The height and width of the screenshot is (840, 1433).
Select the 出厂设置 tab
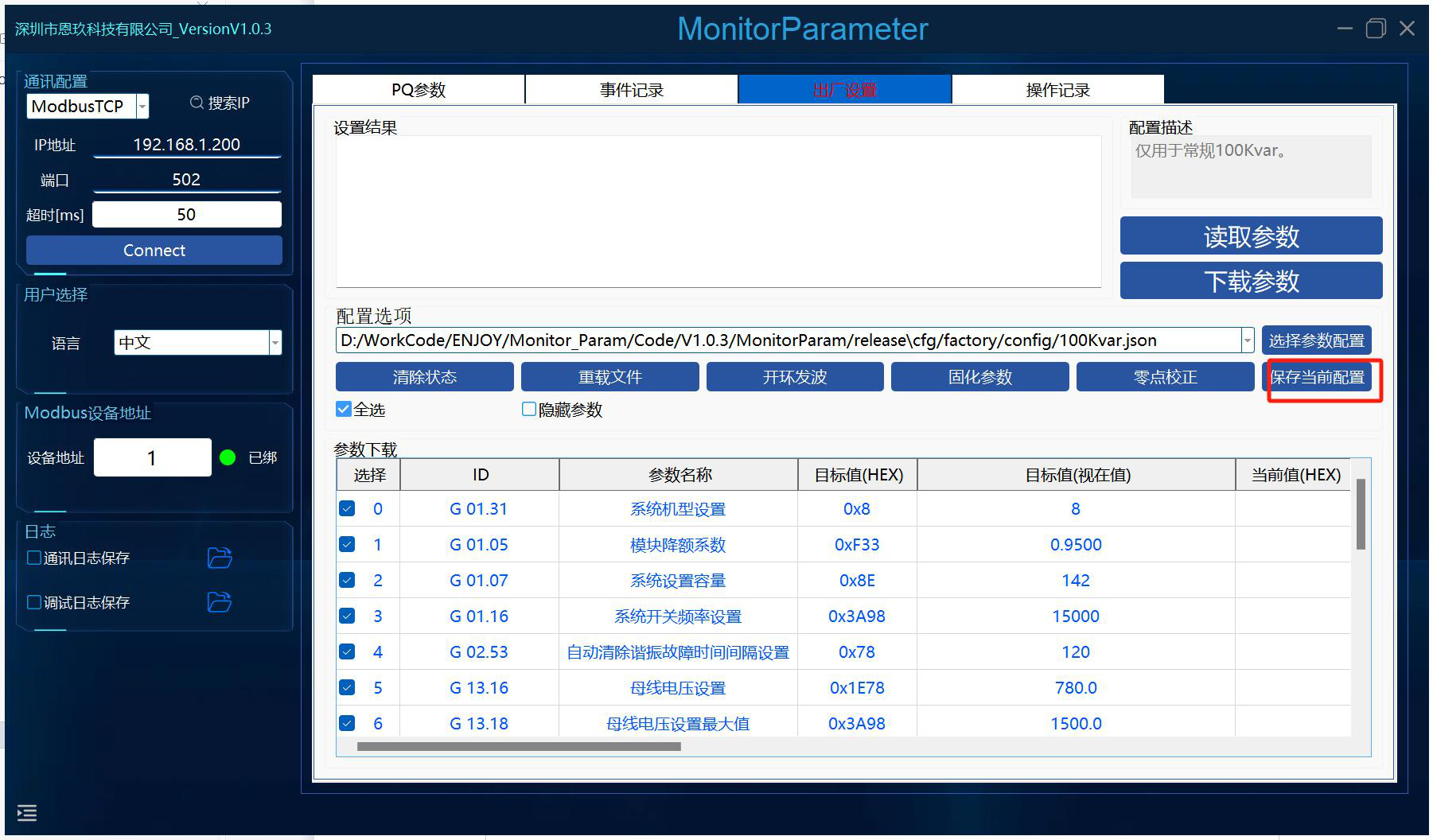click(x=845, y=90)
